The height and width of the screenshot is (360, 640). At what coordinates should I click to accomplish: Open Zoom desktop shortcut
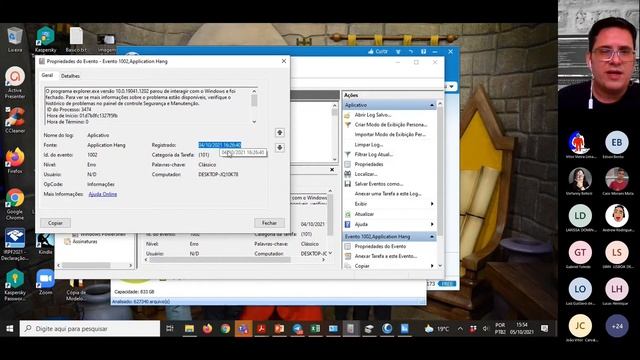coord(45,282)
